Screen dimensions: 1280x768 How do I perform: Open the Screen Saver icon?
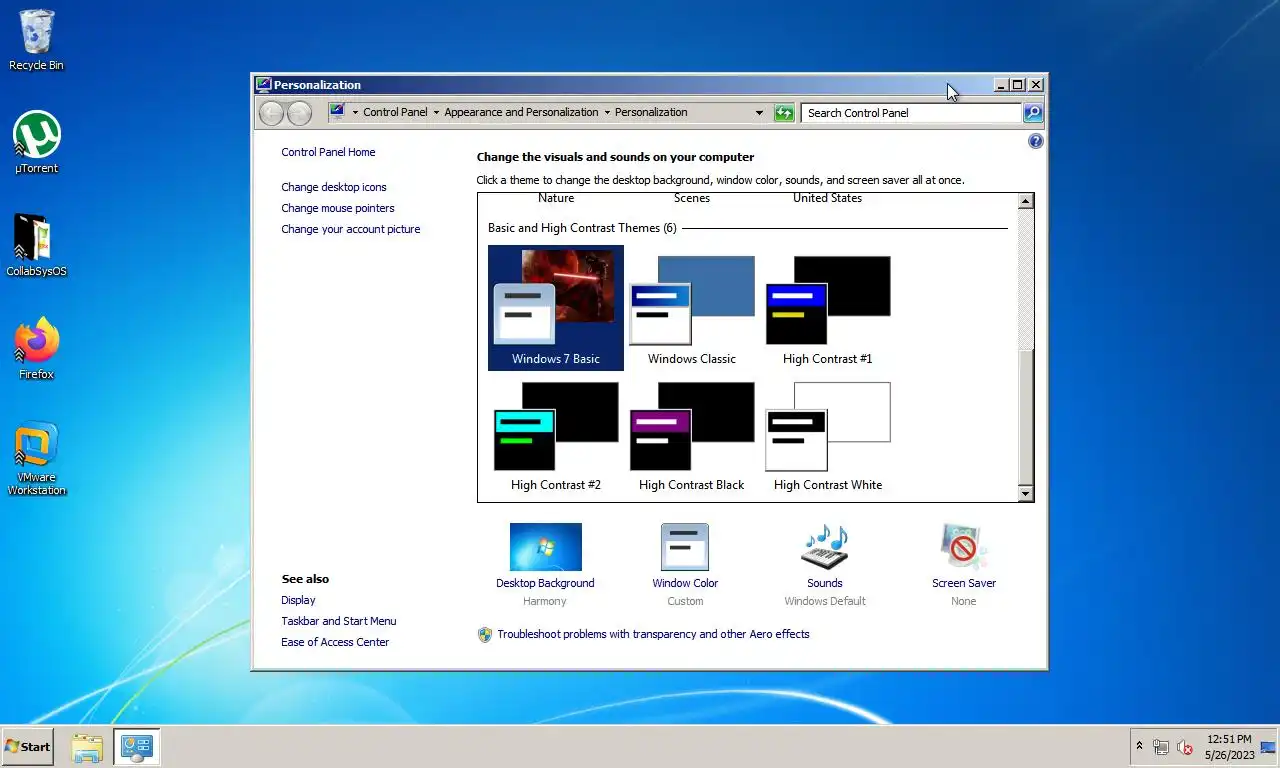(964, 547)
